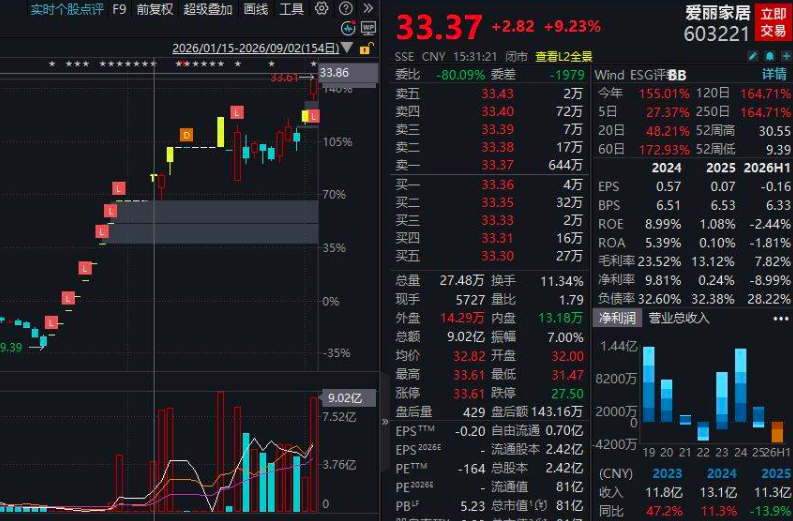Open ESG 详情 details link
The width and height of the screenshot is (793, 521).
pyautogui.click(x=774, y=75)
